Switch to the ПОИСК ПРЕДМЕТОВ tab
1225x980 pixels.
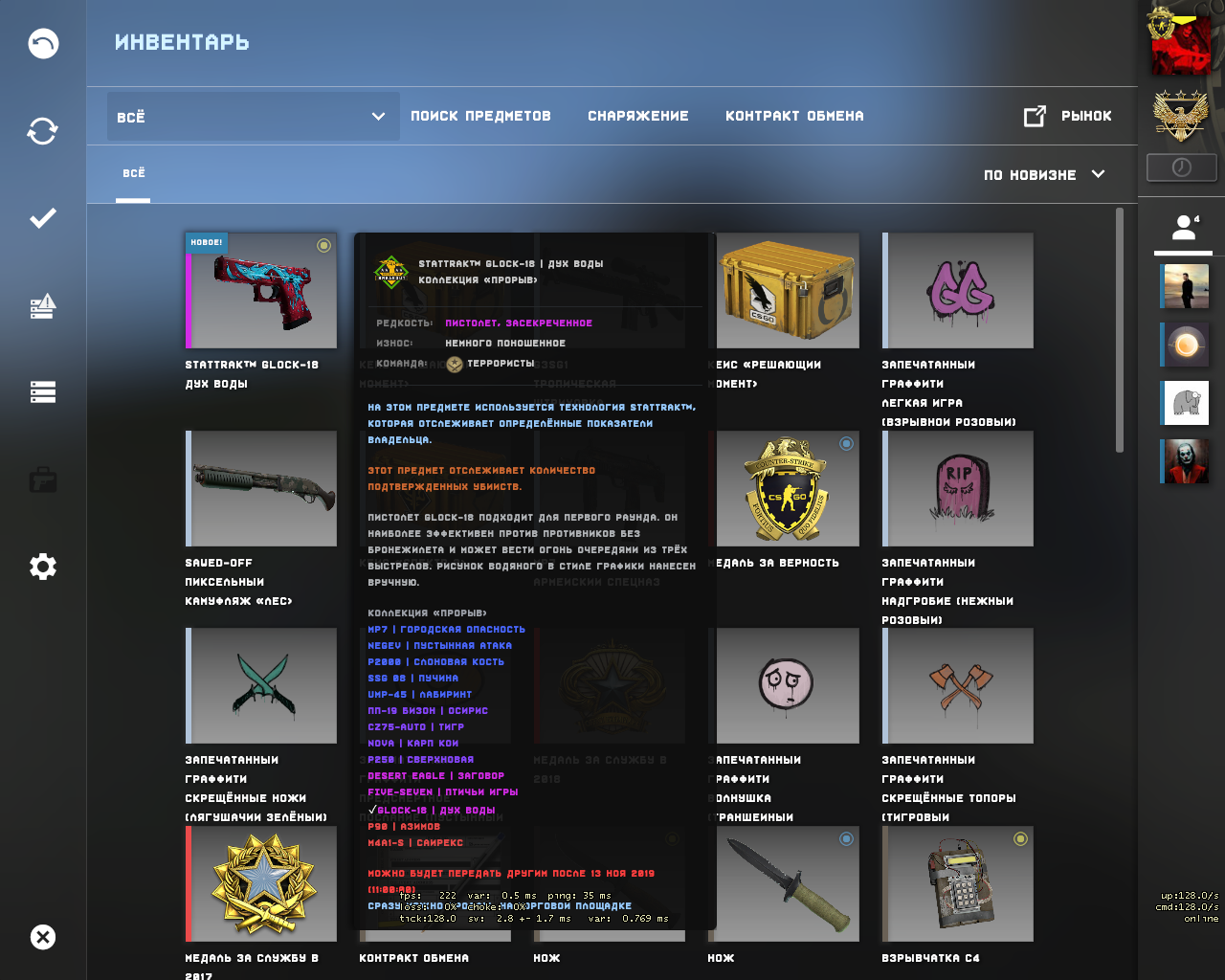[480, 116]
